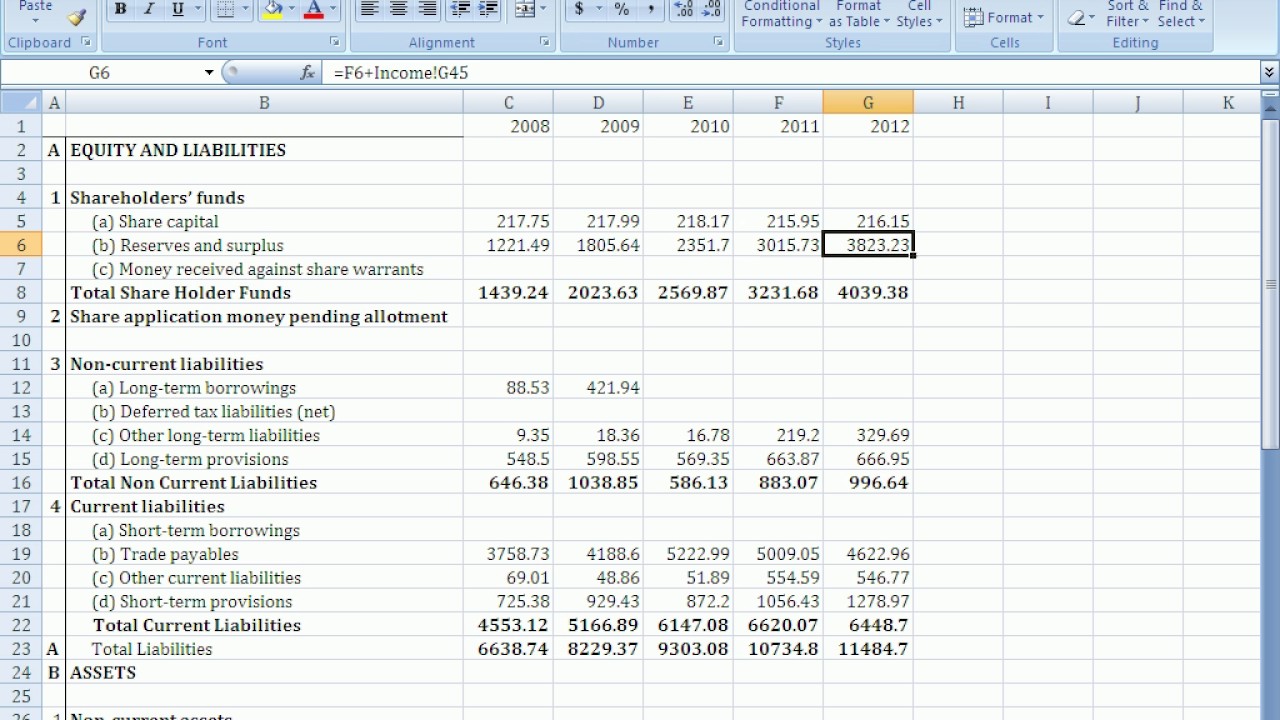Click the Align Text Right icon
This screenshot has width=1280, height=720.
coord(427,10)
